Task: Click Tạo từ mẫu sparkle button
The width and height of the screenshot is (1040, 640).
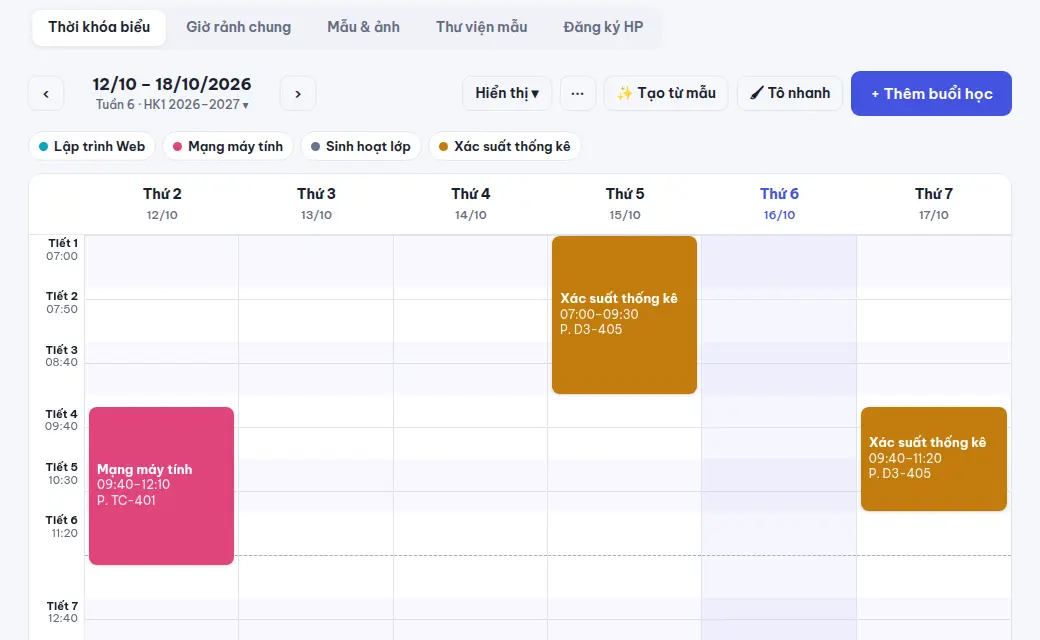Action: click(666, 94)
